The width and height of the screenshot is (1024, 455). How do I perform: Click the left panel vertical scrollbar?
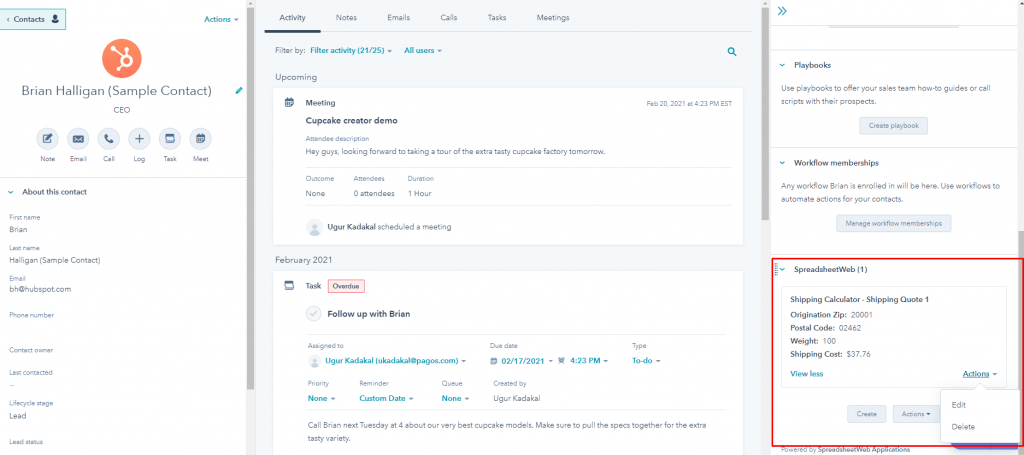[250, 200]
